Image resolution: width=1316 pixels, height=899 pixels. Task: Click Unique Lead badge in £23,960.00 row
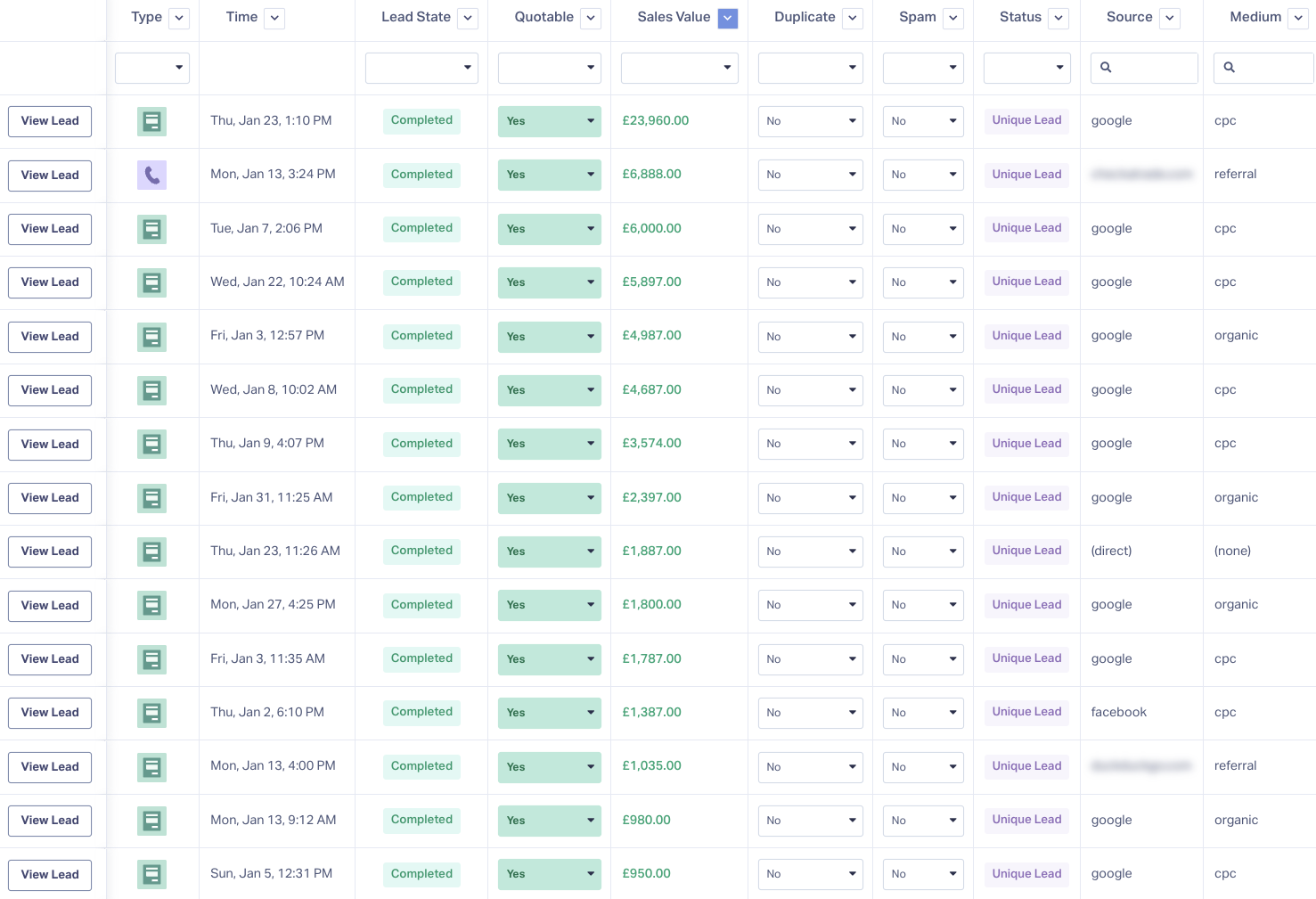coord(1026,120)
